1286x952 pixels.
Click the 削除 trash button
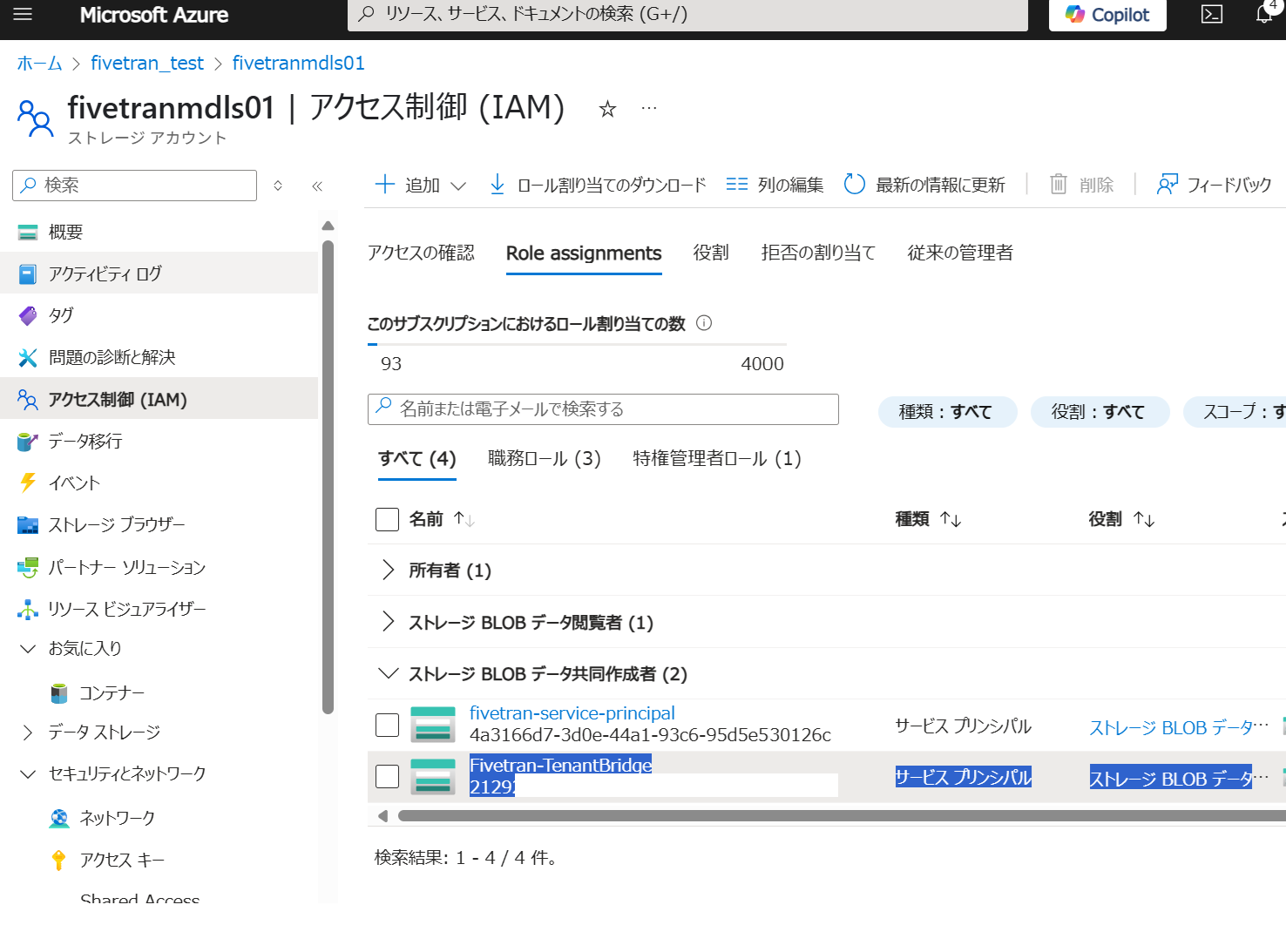point(1081,185)
